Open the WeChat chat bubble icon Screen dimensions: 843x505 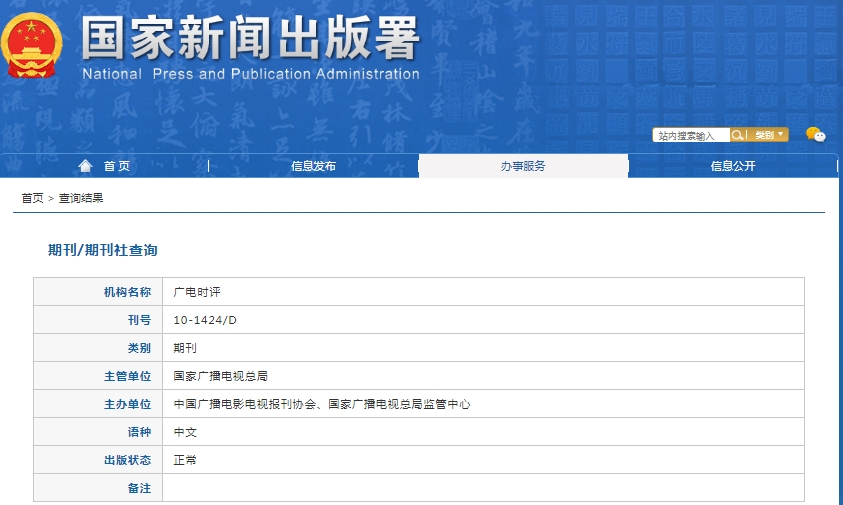point(815,135)
